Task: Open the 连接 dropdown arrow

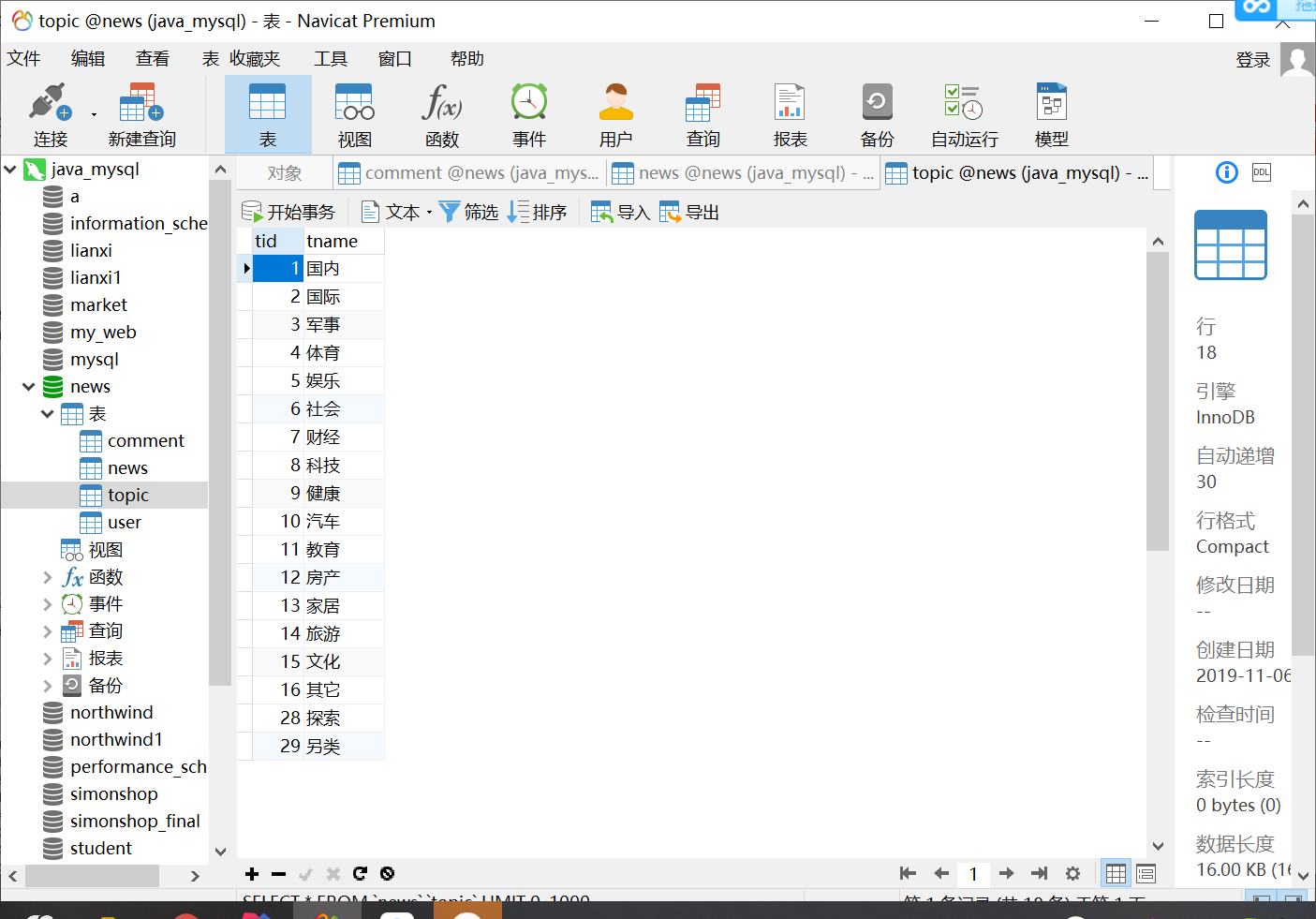Action: point(94,114)
